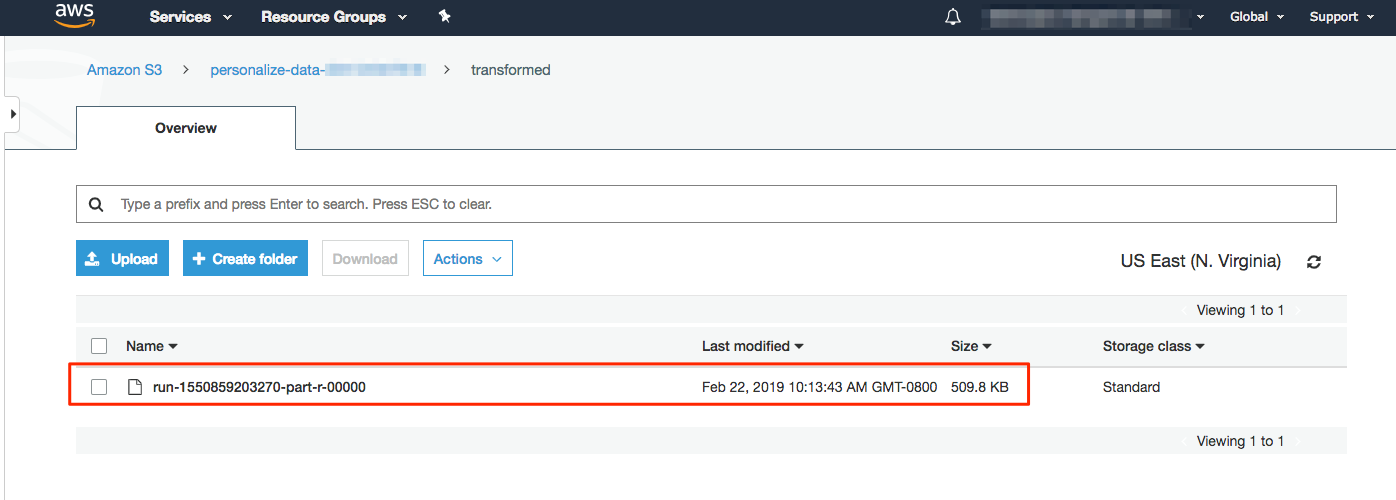Click the AWS logo home icon
Screen dimensions: 1396x500
tap(74, 16)
